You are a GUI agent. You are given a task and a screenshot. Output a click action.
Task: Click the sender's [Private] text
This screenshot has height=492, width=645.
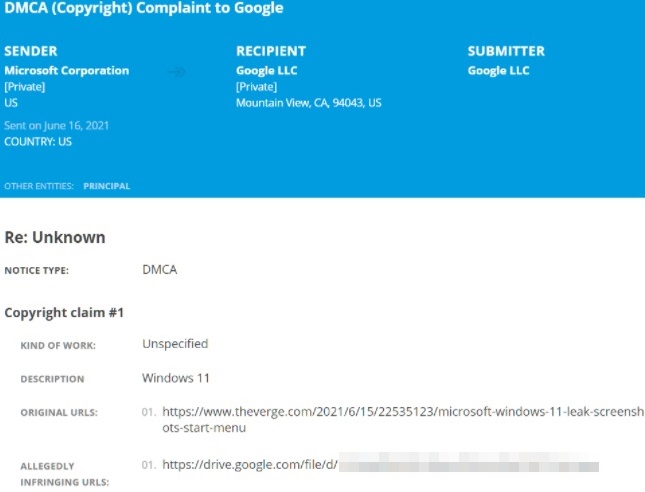[25, 87]
